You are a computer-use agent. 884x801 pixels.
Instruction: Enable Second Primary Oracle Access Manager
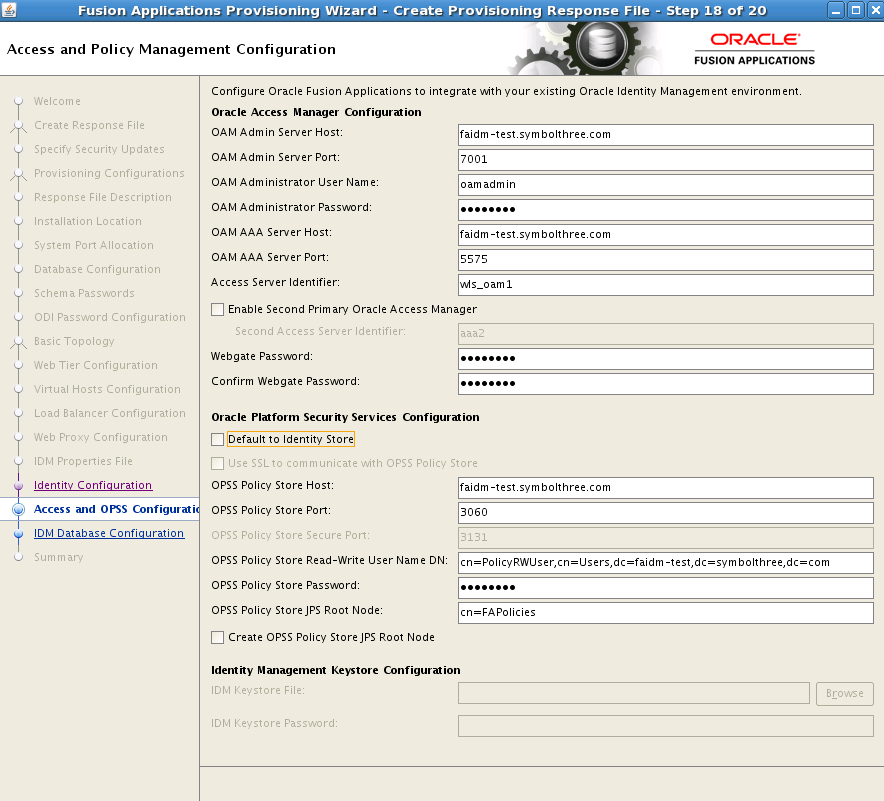(218, 309)
